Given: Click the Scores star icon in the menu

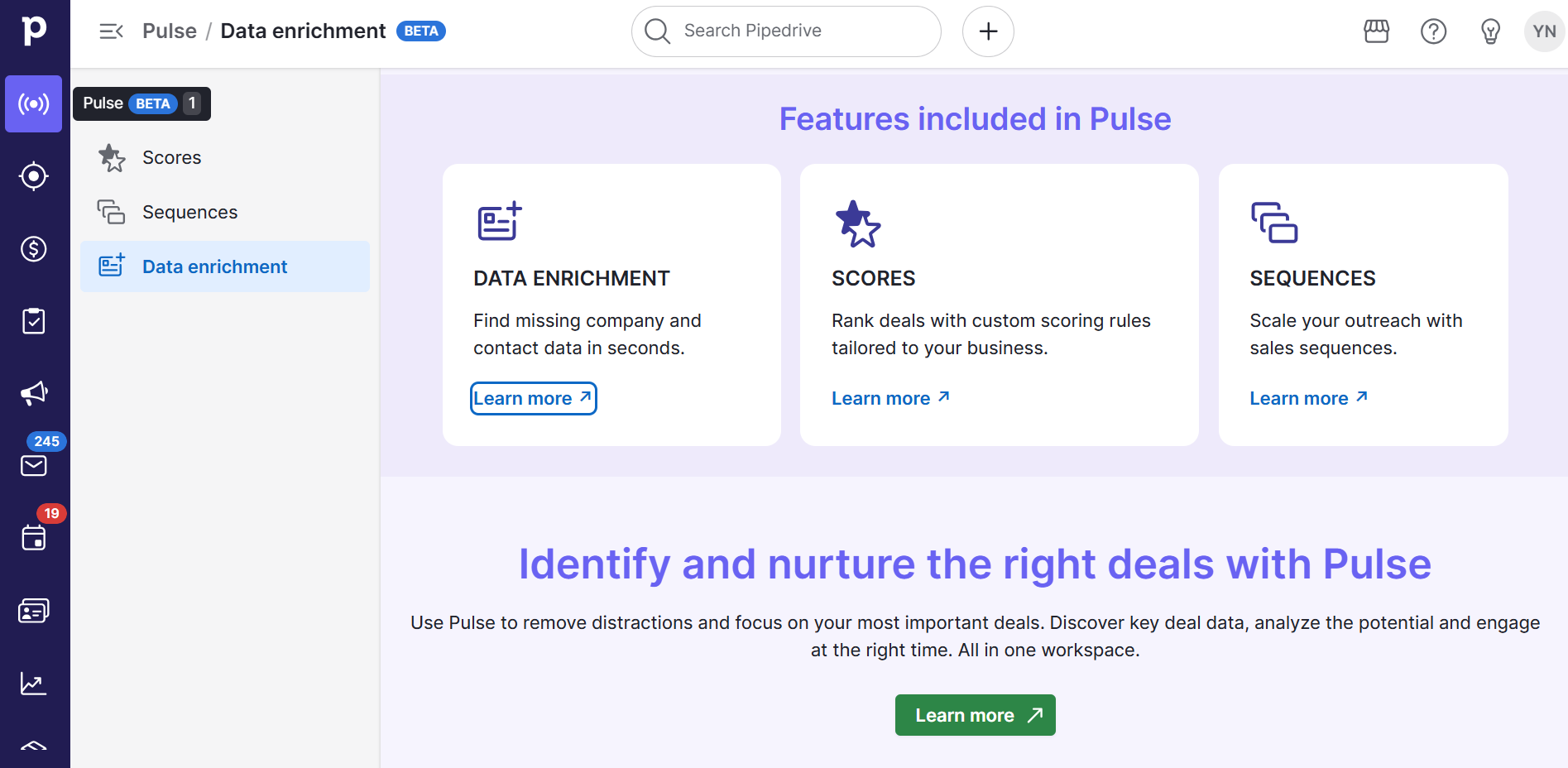Looking at the screenshot, I should pos(112,157).
